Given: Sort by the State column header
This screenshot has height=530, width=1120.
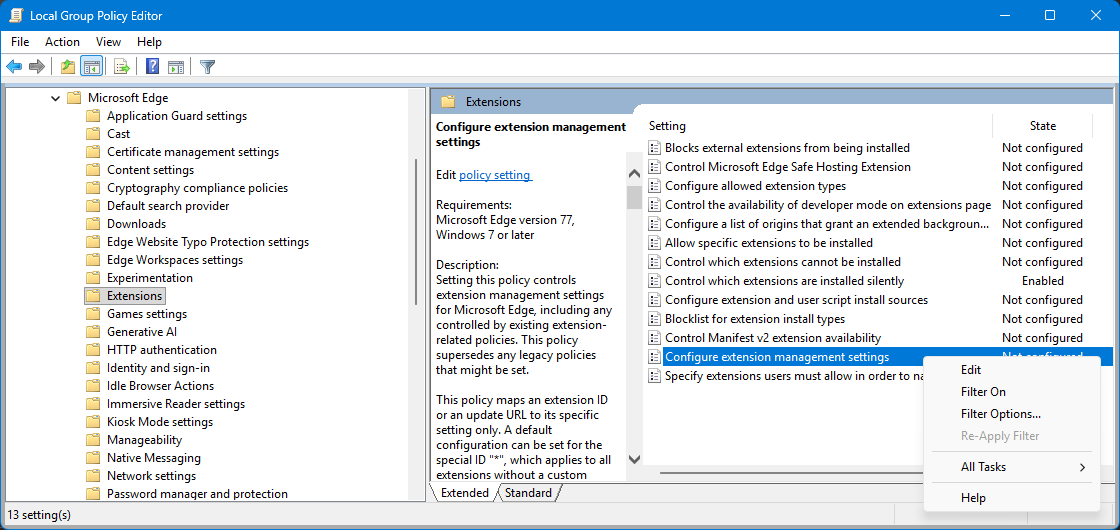Looking at the screenshot, I should pyautogui.click(x=1042, y=126).
